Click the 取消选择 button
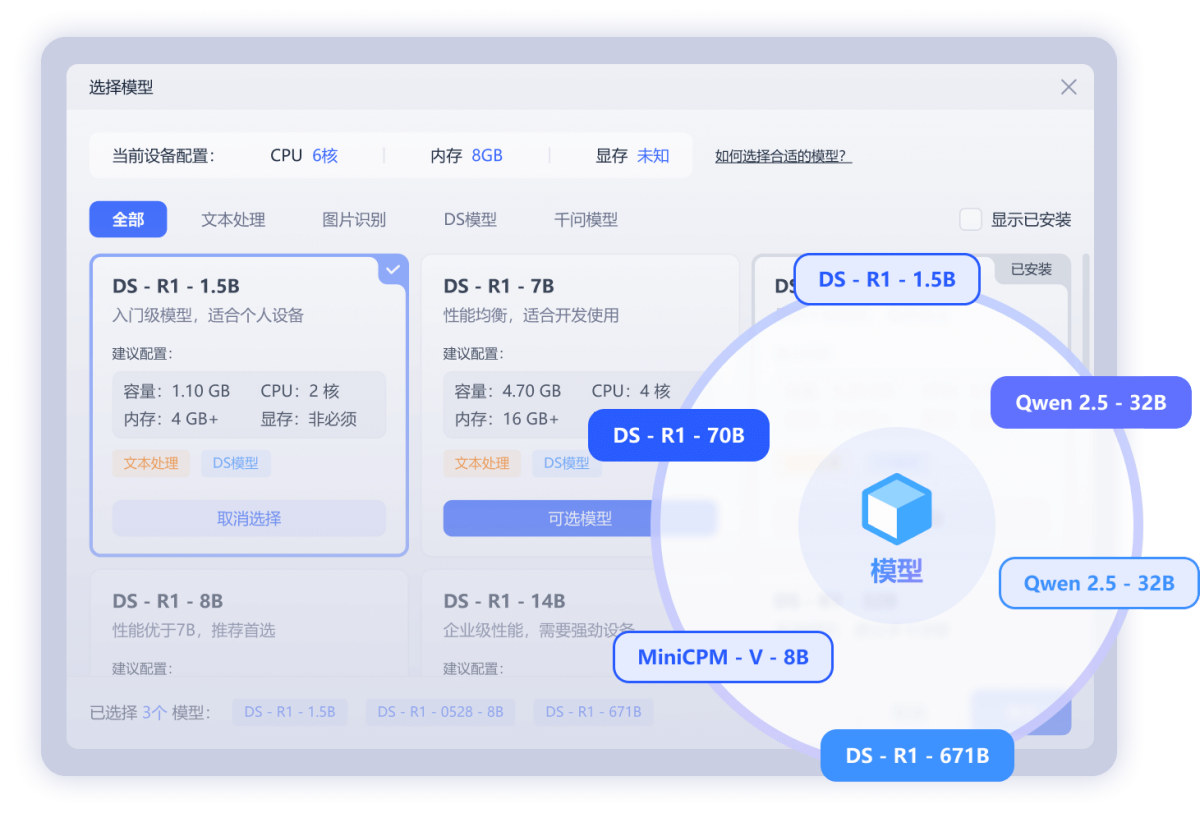This screenshot has height=813, width=1200. point(249,518)
